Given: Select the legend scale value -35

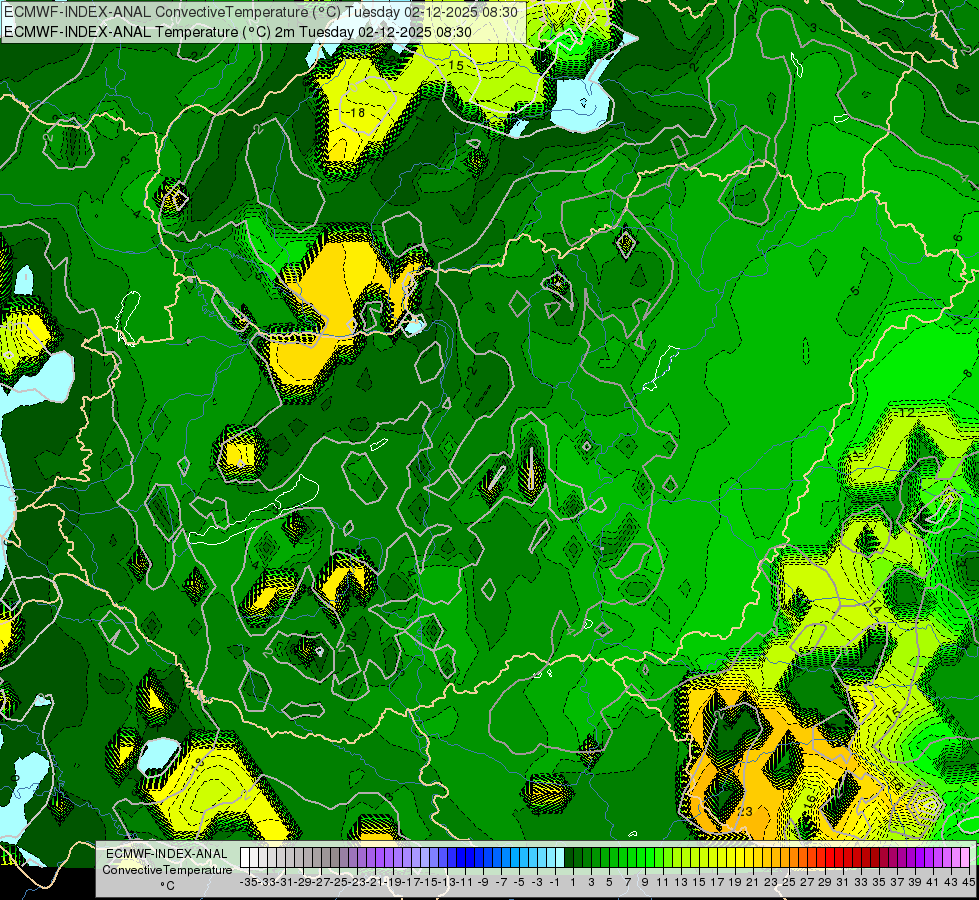Looking at the screenshot, I should coord(249,883).
